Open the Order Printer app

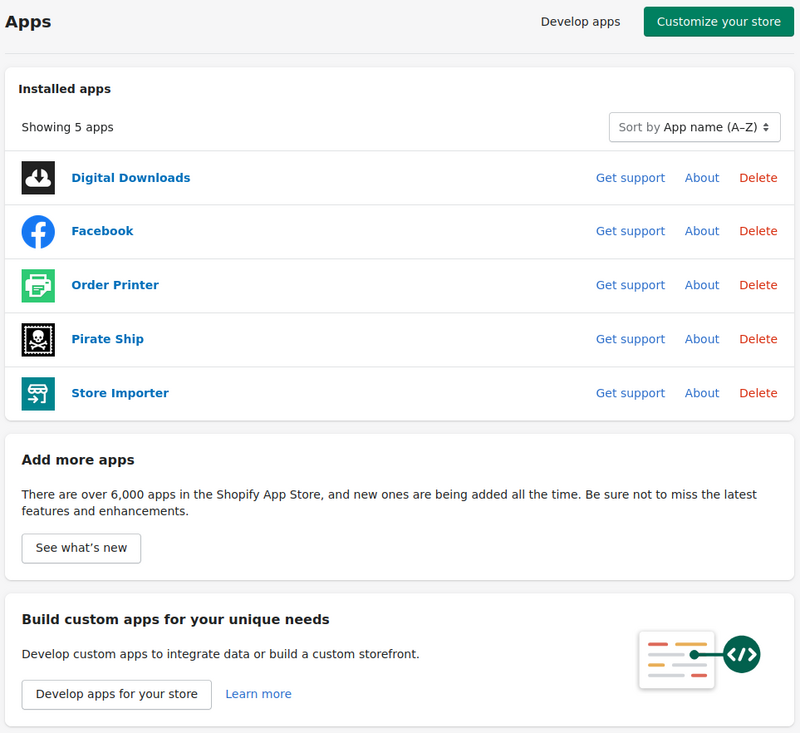[115, 285]
